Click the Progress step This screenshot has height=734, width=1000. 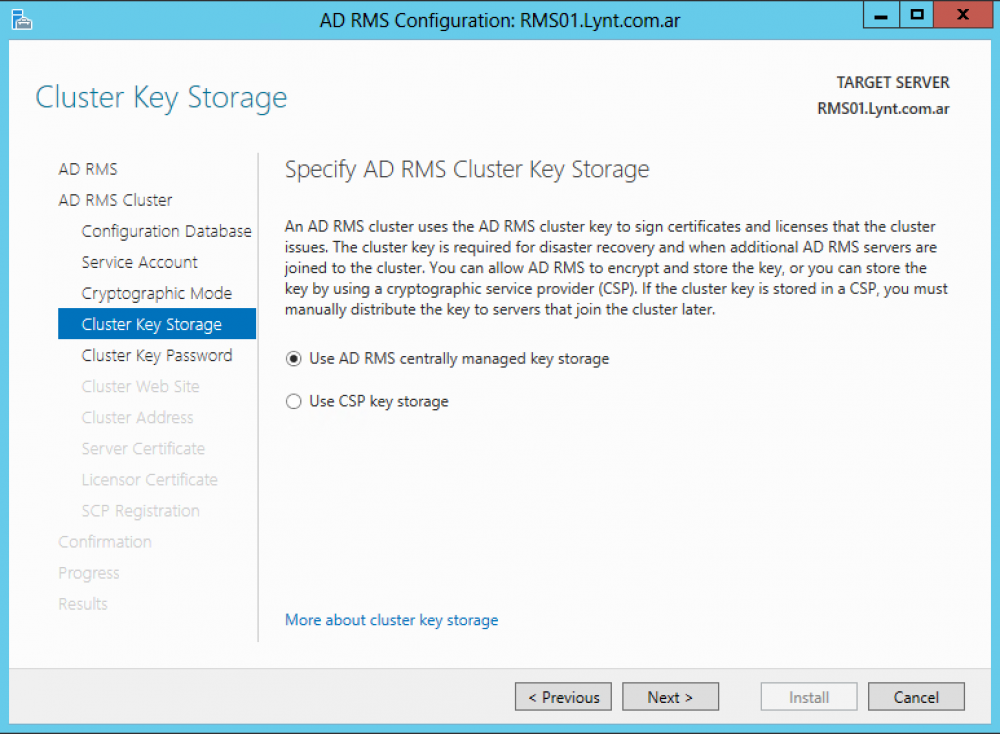pos(89,573)
